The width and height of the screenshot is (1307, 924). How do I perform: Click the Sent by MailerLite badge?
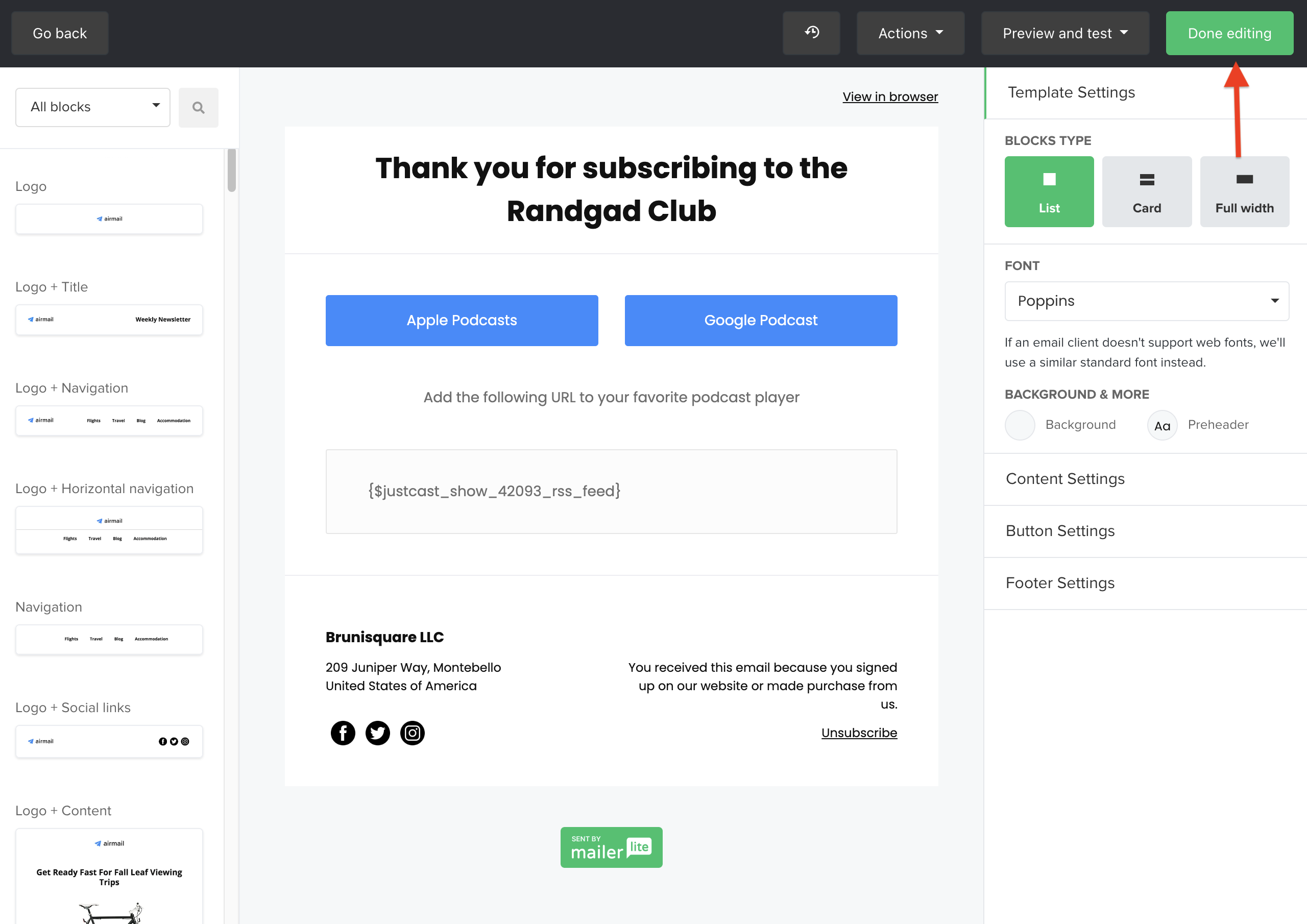tap(611, 847)
